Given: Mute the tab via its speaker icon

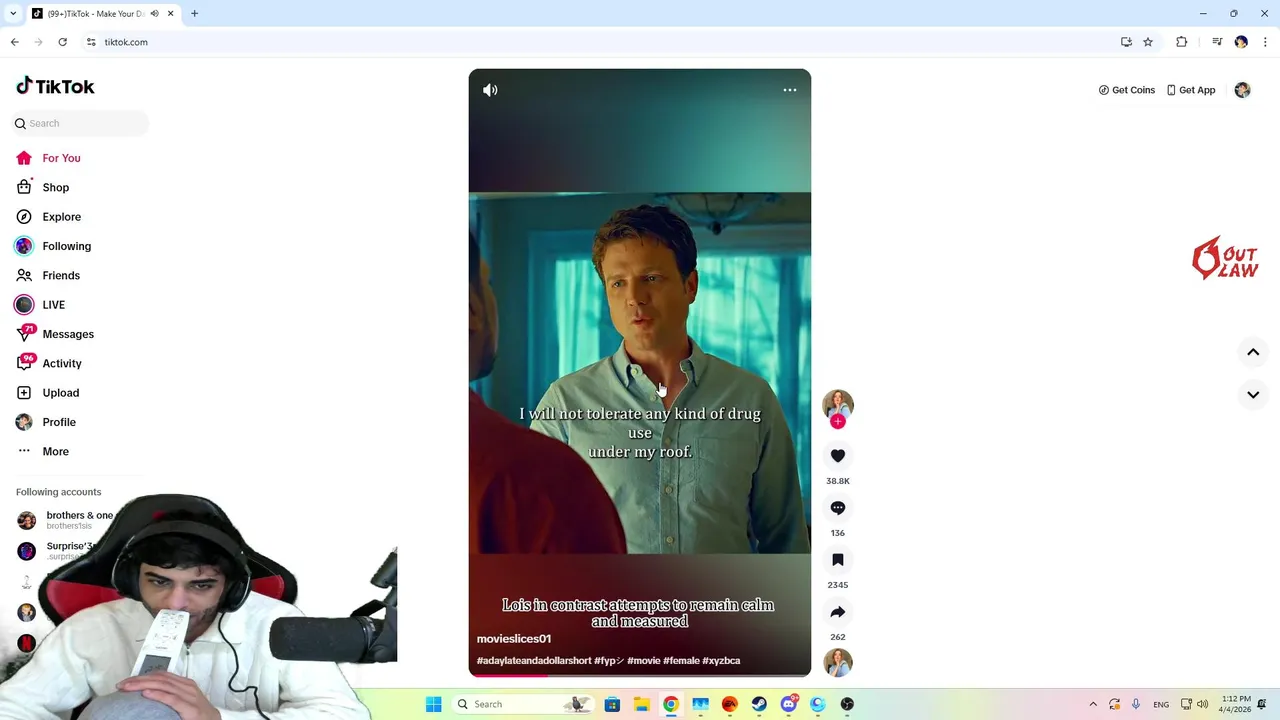Looking at the screenshot, I should [x=154, y=14].
